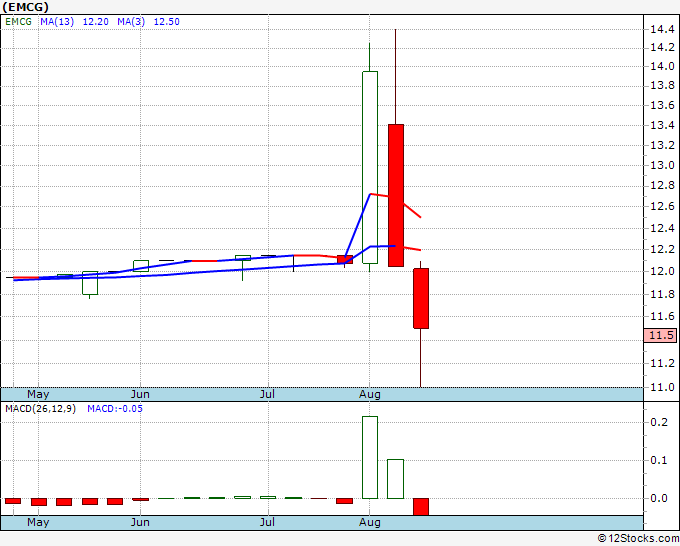The image size is (680, 546).
Task: Select the small red candlestick before August
Action: (345, 259)
